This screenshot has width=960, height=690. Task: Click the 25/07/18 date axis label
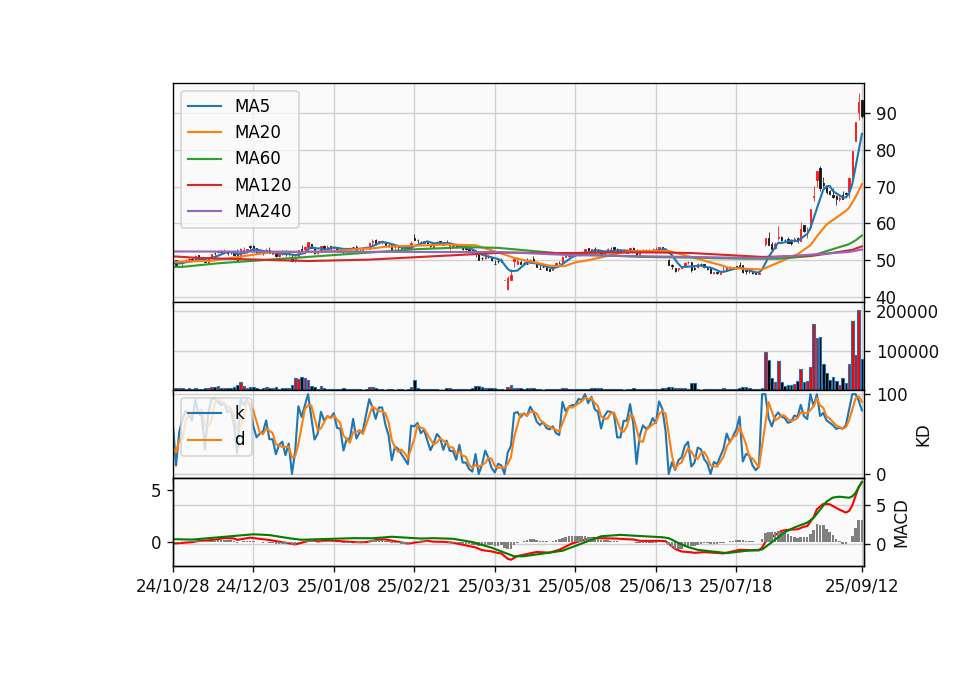[735, 586]
